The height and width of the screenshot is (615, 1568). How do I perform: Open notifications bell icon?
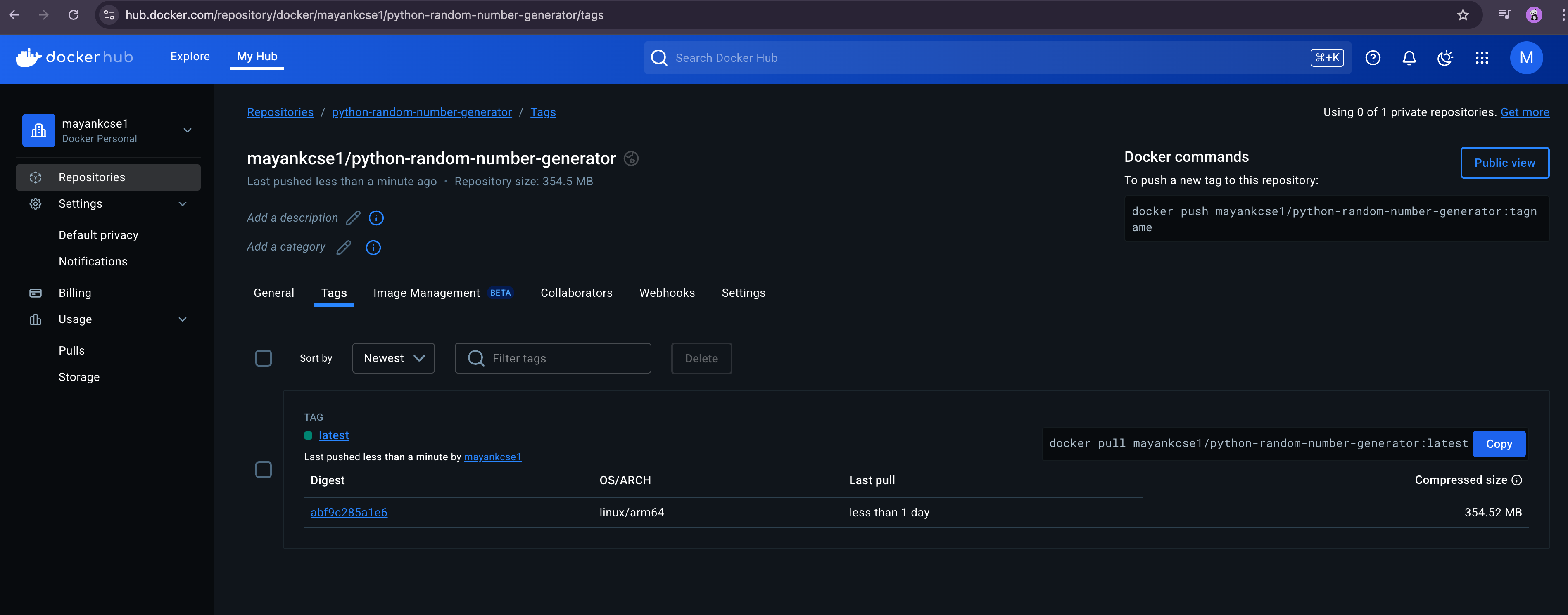[x=1409, y=58]
